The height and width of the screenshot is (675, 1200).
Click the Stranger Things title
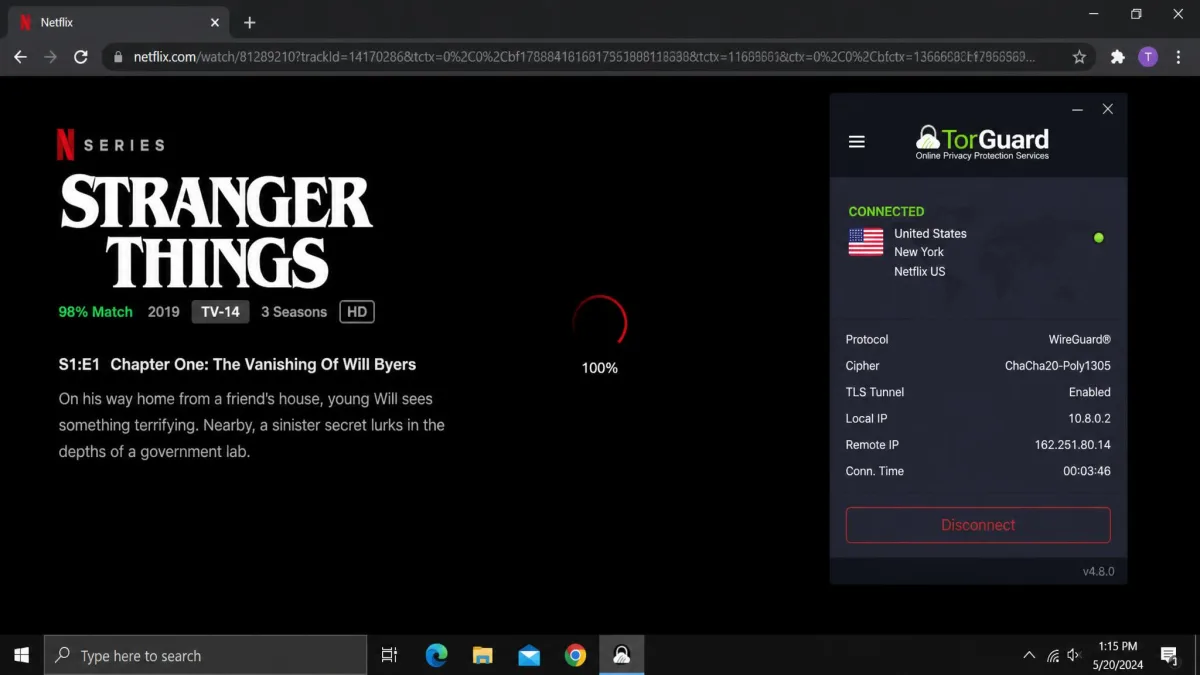pos(216,231)
